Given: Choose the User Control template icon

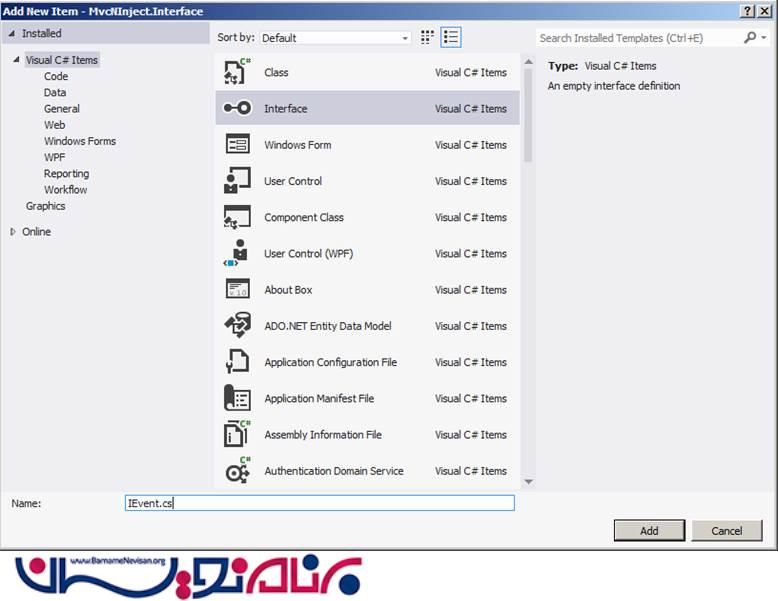Looking at the screenshot, I should point(237,181).
